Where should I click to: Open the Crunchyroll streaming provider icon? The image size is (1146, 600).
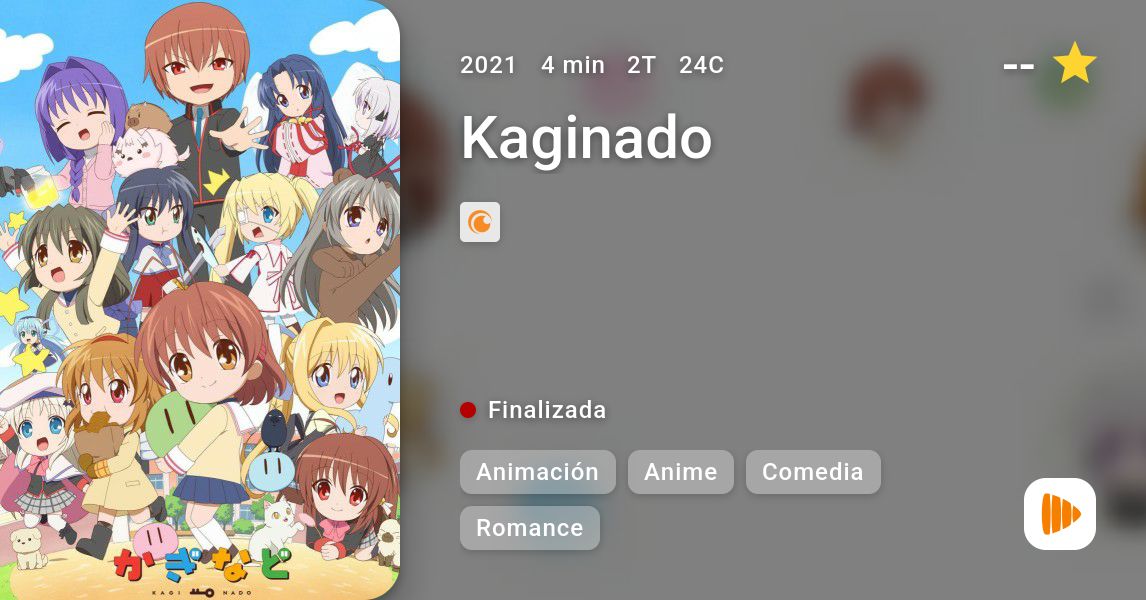click(x=480, y=222)
